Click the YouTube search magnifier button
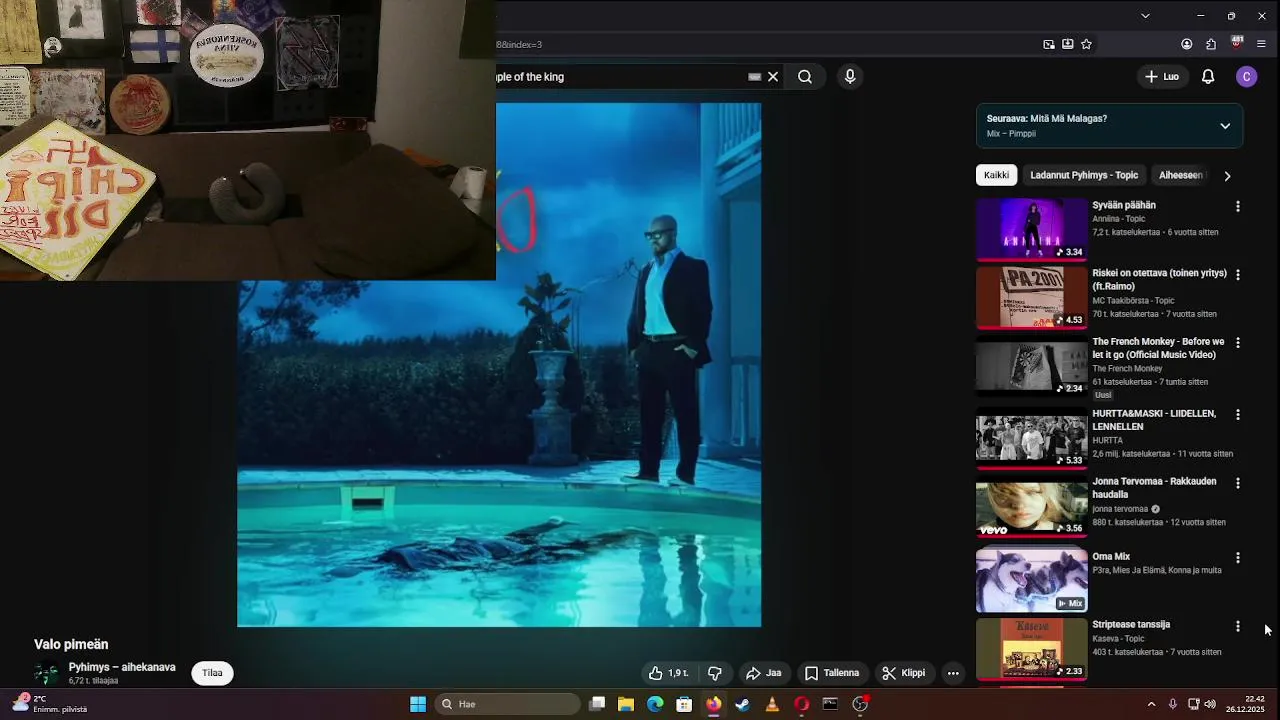The image size is (1280, 720). [805, 77]
